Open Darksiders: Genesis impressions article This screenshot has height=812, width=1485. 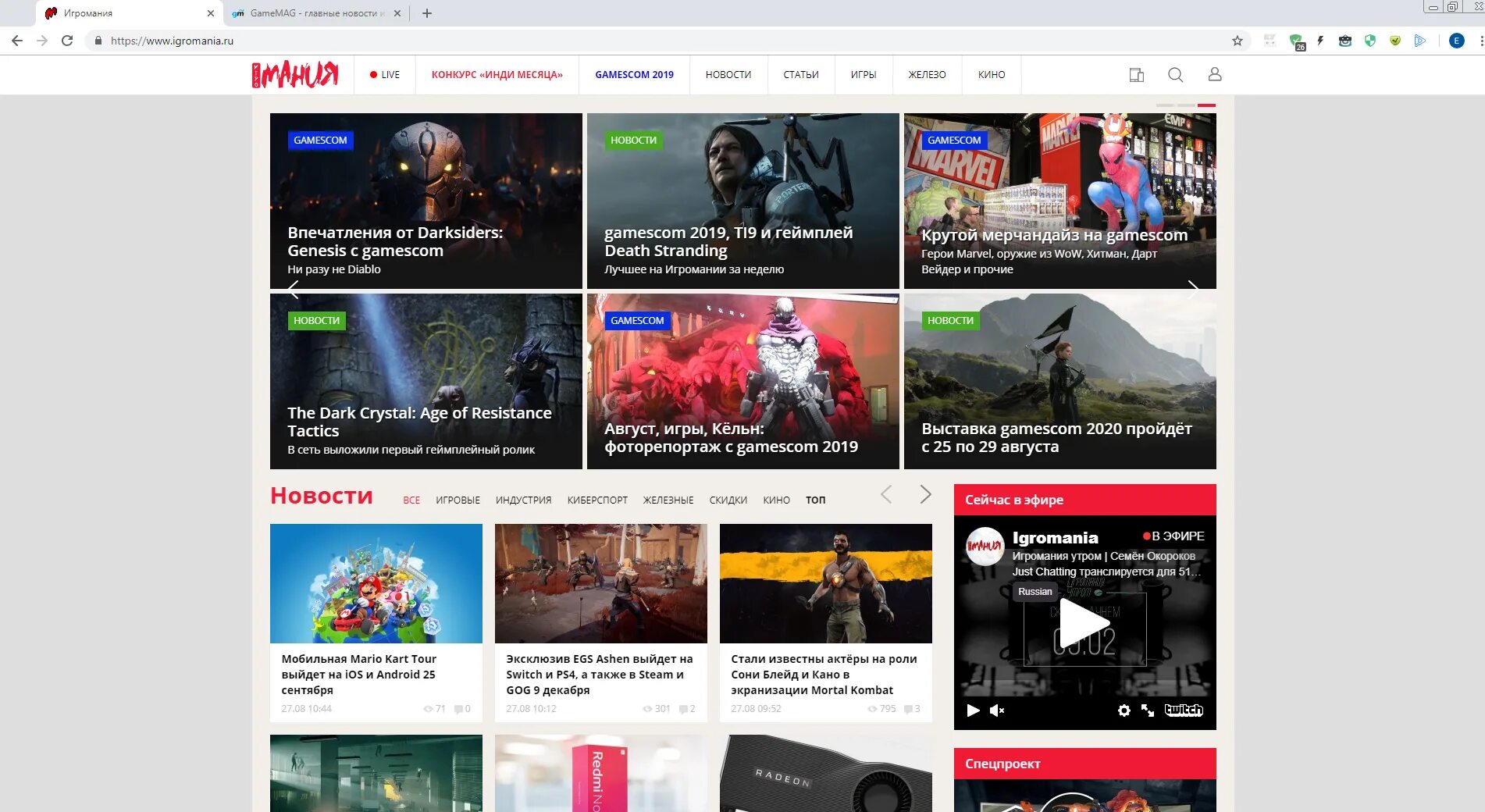click(426, 201)
